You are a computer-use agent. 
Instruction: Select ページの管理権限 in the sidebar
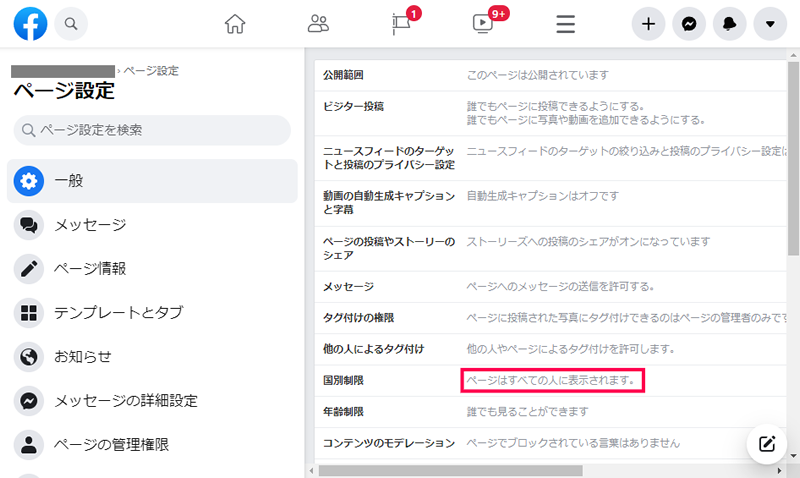pos(152,444)
